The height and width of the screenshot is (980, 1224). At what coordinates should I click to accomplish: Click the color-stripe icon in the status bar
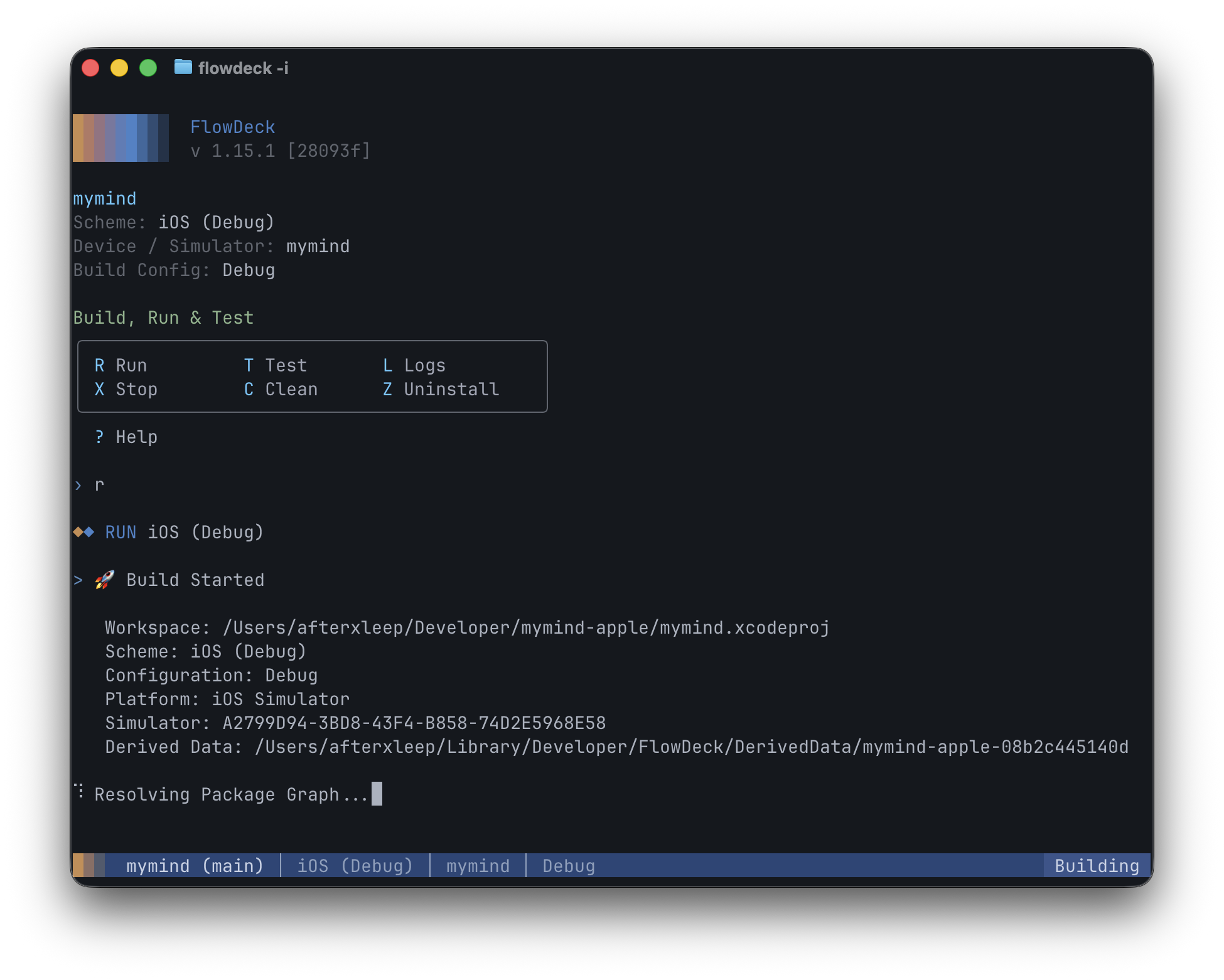tap(89, 865)
